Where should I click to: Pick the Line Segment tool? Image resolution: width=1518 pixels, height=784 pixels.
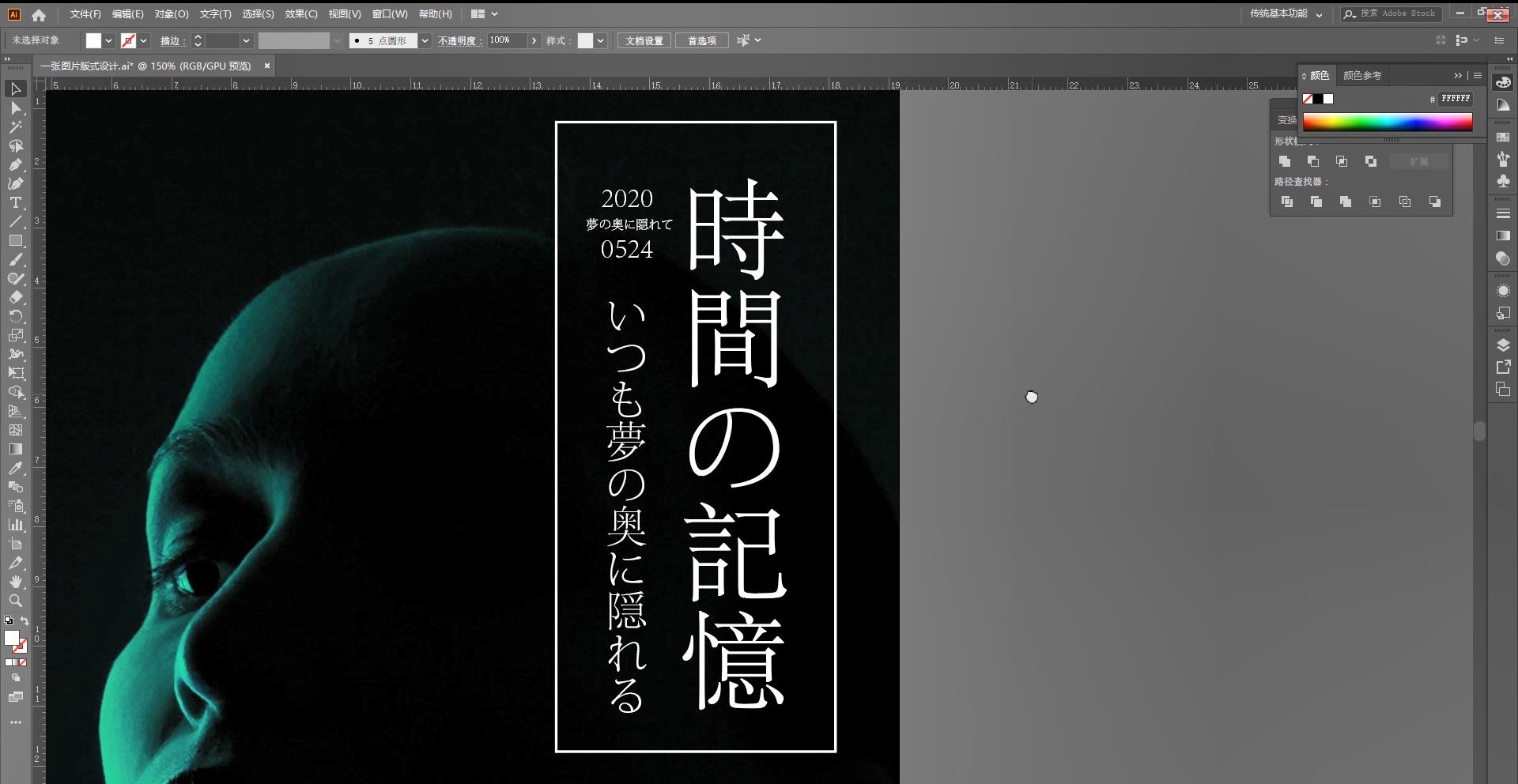coord(16,222)
